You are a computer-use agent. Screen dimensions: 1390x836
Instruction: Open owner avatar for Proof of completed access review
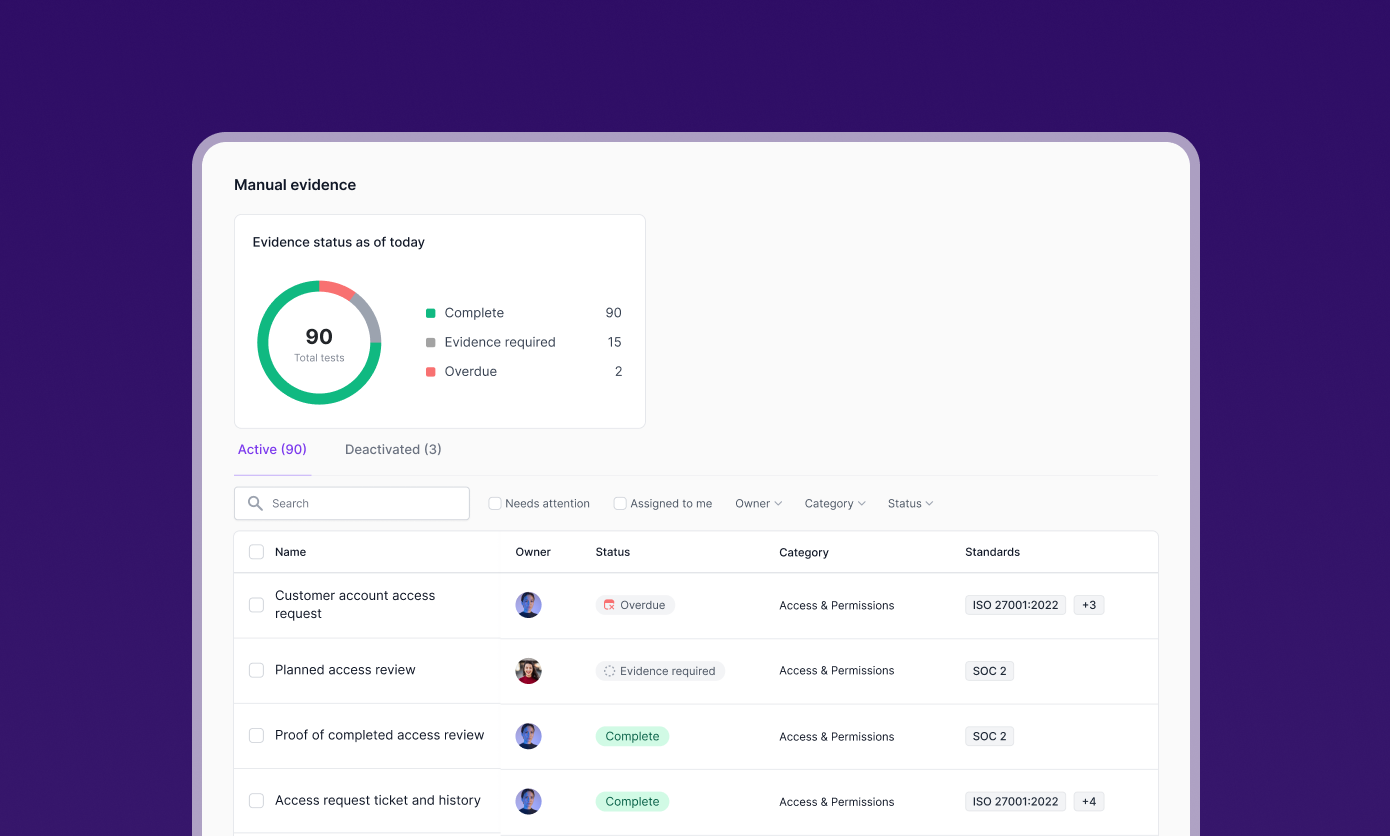click(528, 736)
